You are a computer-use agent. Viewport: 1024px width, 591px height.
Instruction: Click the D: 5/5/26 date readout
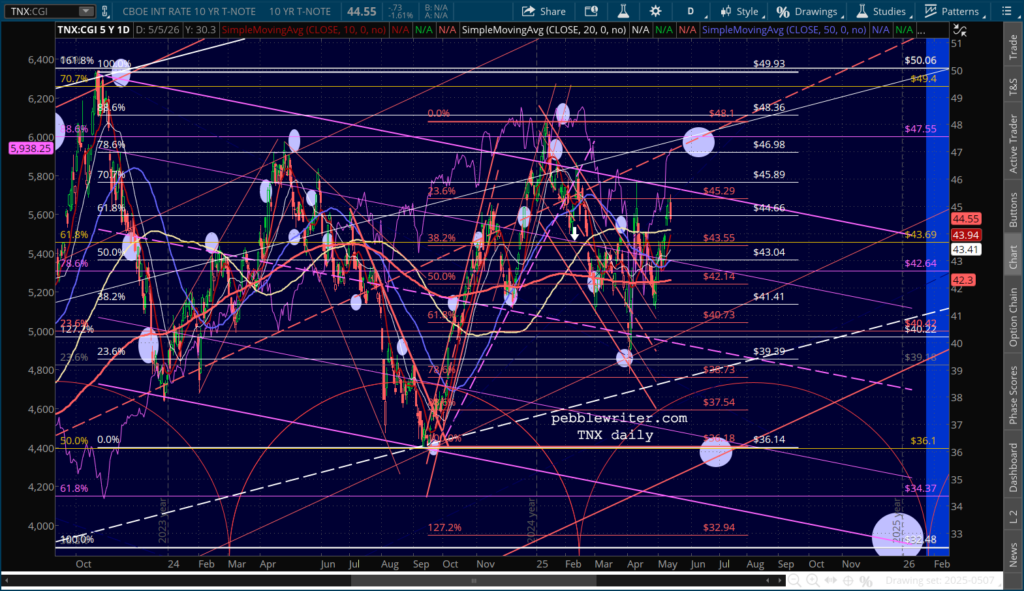(x=155, y=30)
